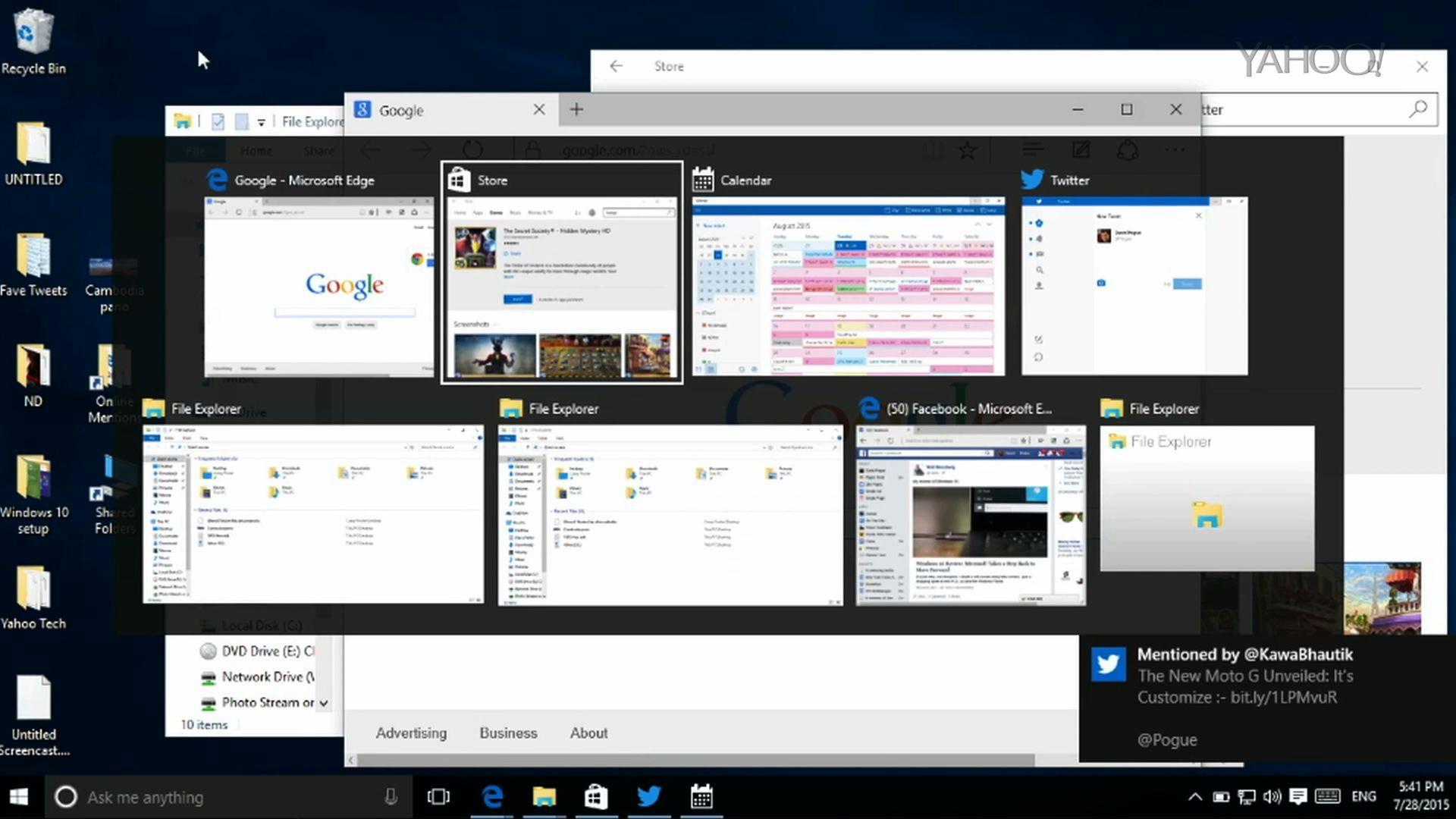1456x819 pixels.
Task: Show hidden system tray icons
Action: pos(1194,797)
